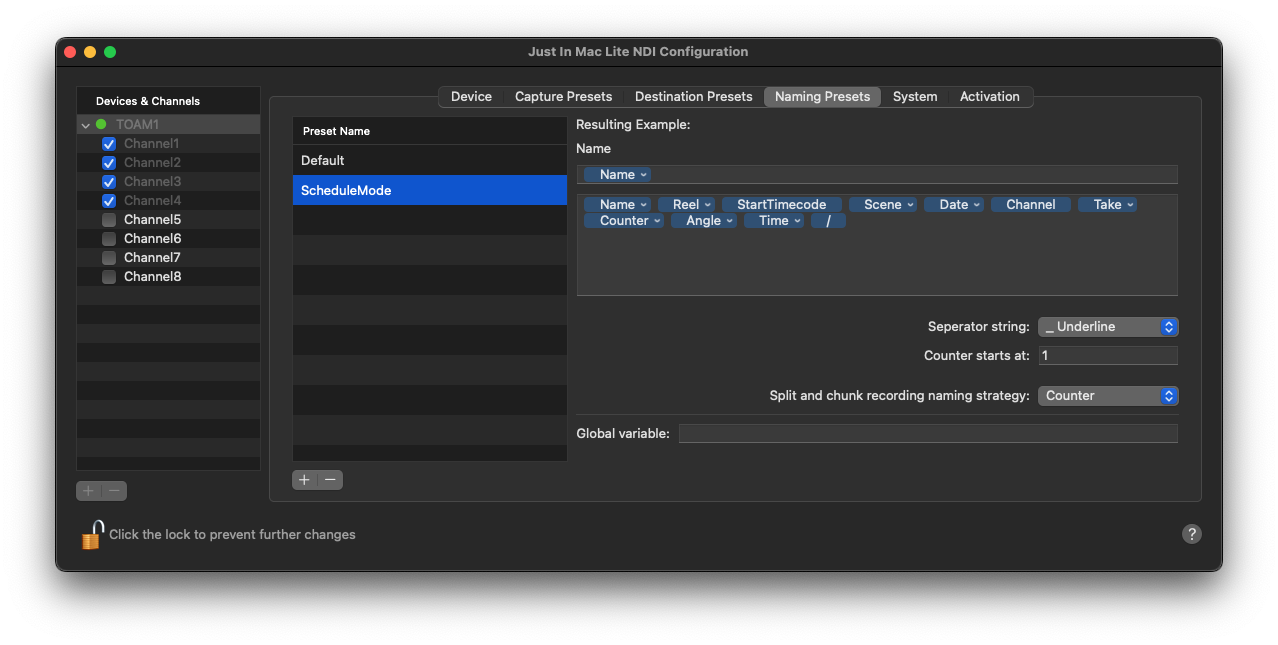This screenshot has height=645, width=1278.
Task: Open help with the question mark button
Action: [x=1191, y=534]
